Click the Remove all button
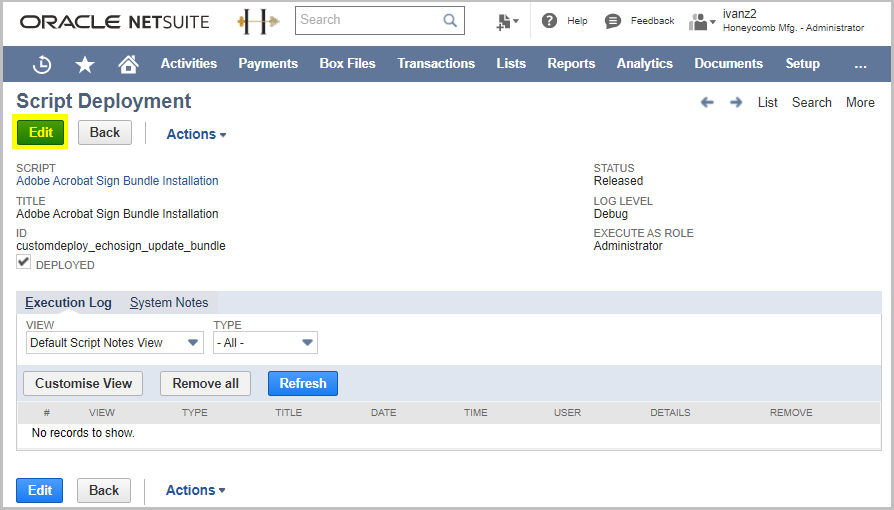This screenshot has width=894, height=510. (x=205, y=383)
